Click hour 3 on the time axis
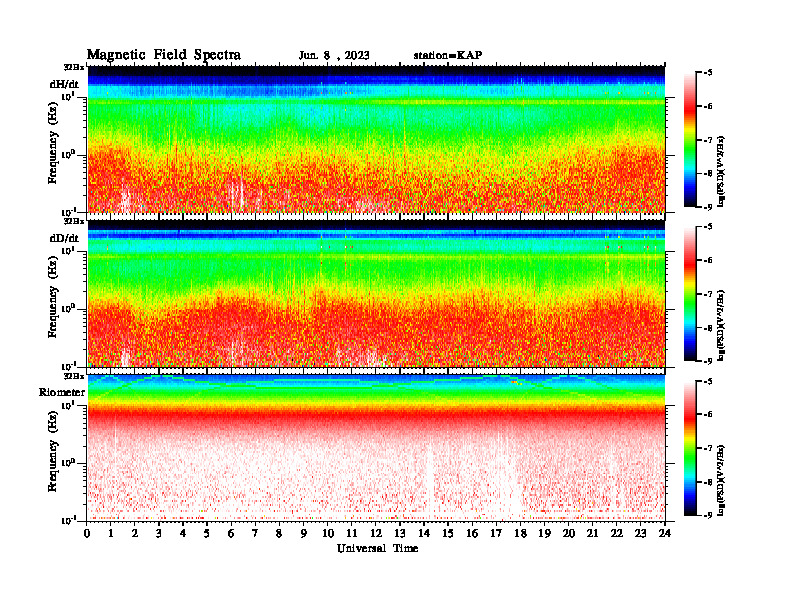Image resolution: width=792 pixels, height=612 pixels. click(x=159, y=534)
